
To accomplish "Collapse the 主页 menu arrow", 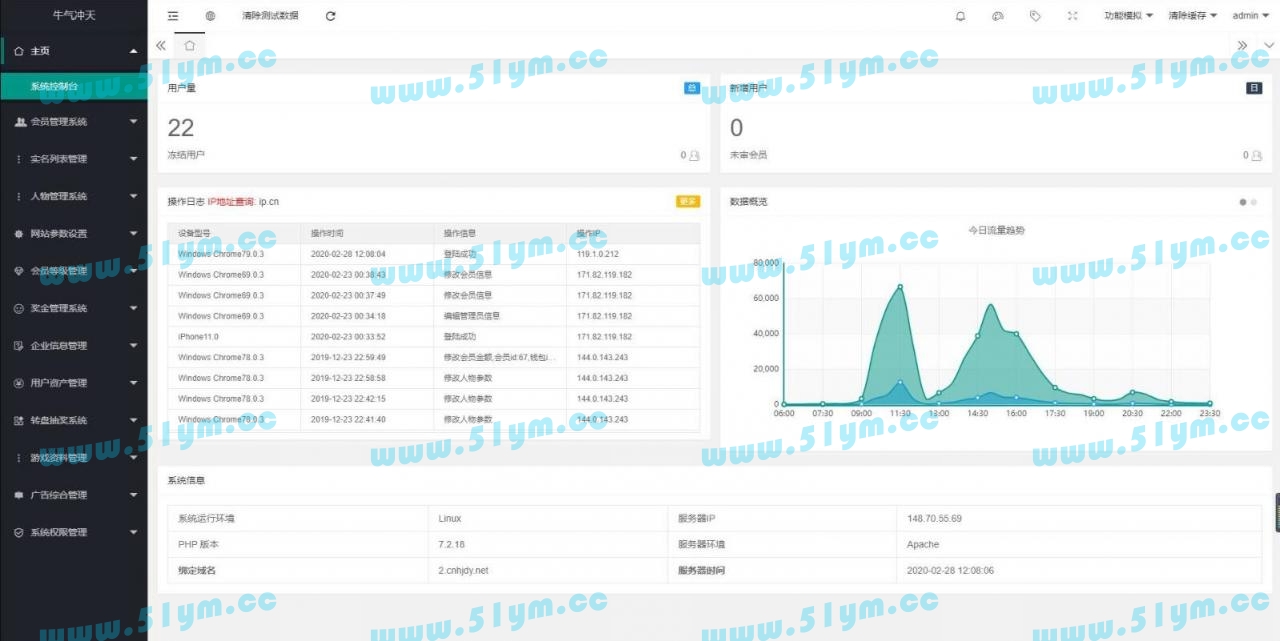I will point(134,51).
